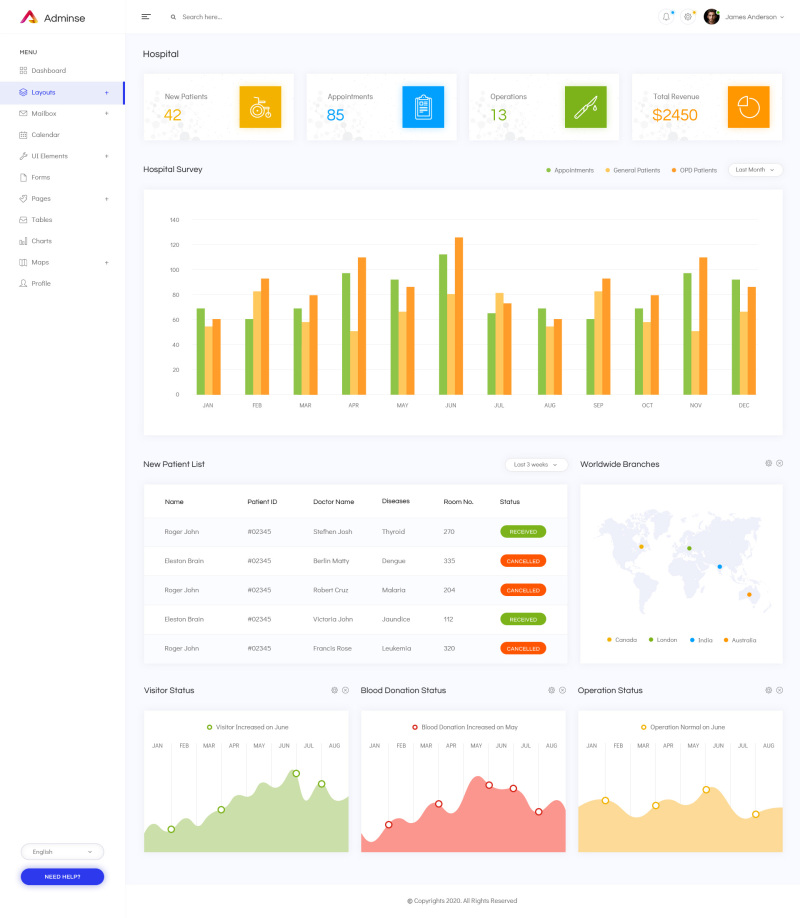
Task: Click the settings gear in the top bar
Action: tap(687, 16)
